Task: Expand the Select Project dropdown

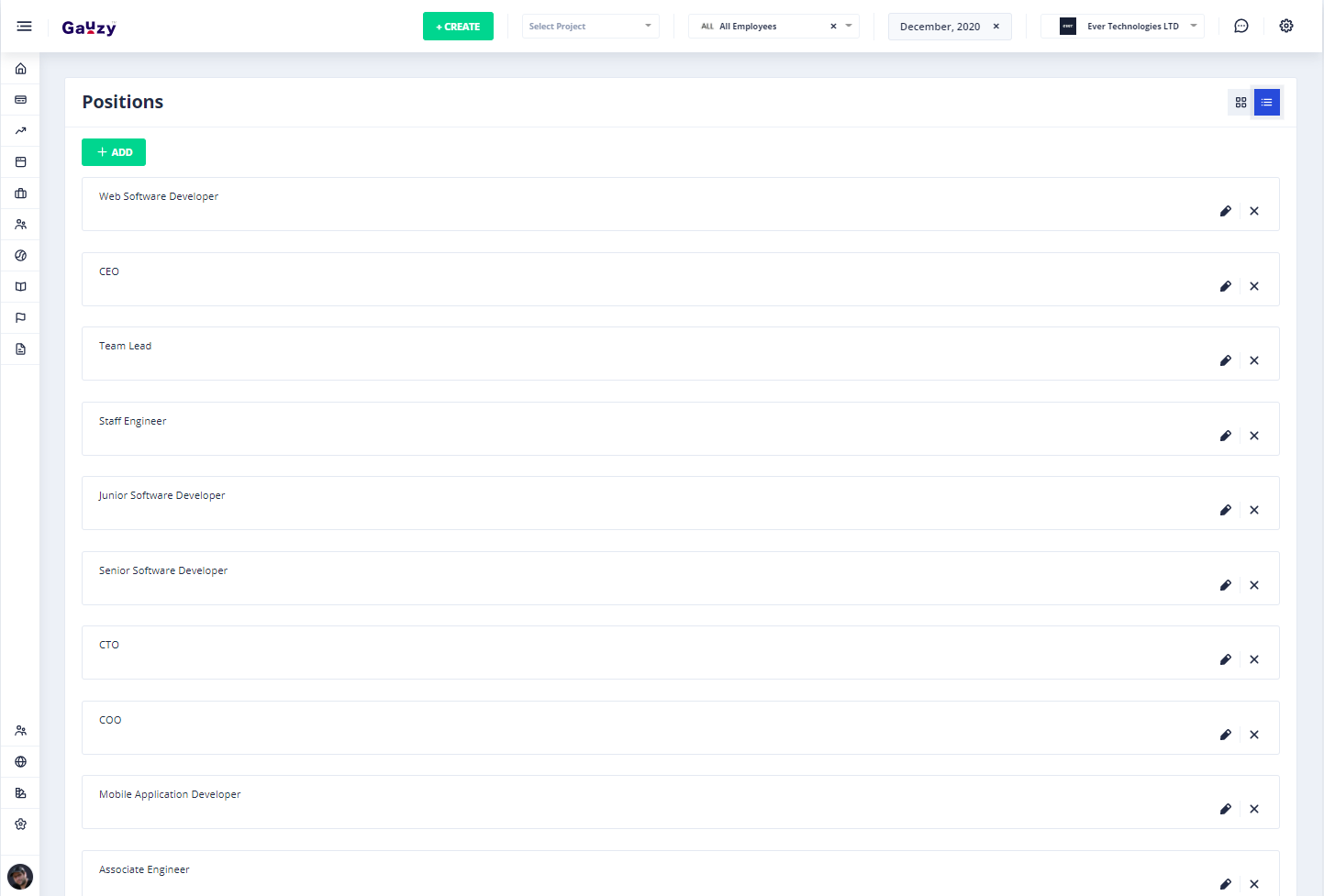Action: pos(590,27)
